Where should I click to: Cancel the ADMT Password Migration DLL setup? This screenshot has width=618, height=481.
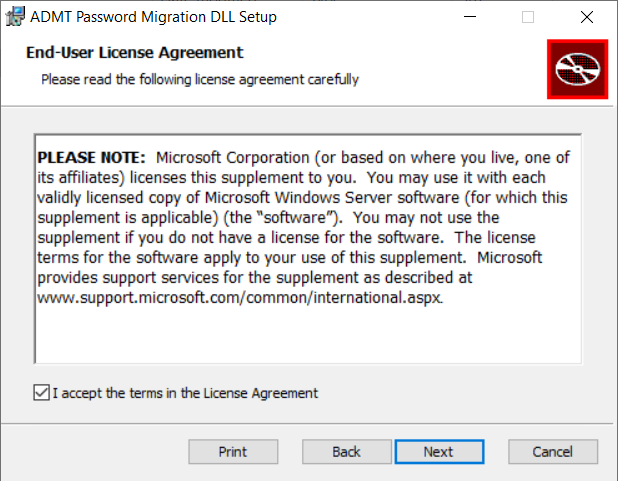pyautogui.click(x=553, y=451)
